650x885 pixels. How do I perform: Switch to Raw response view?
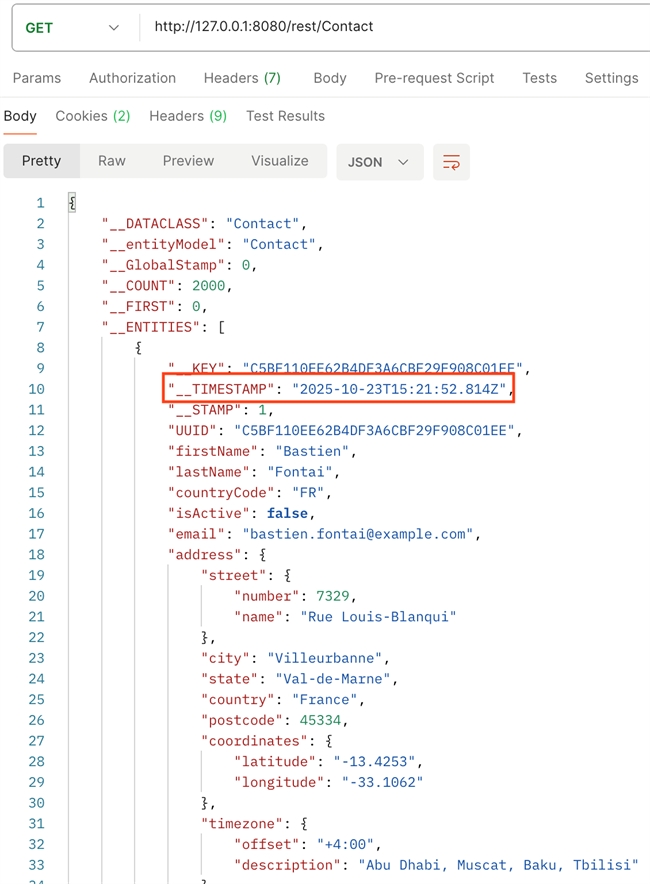tap(112, 161)
